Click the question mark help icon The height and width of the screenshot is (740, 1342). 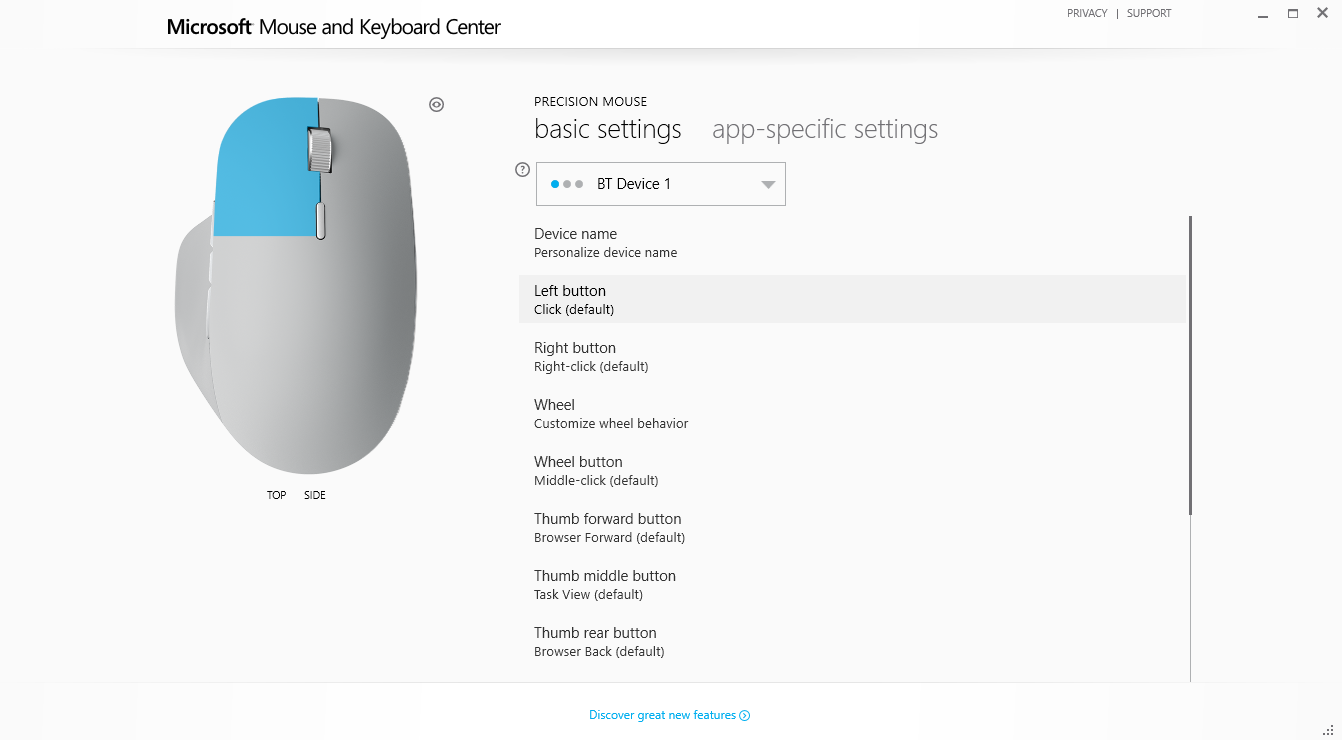click(x=521, y=169)
